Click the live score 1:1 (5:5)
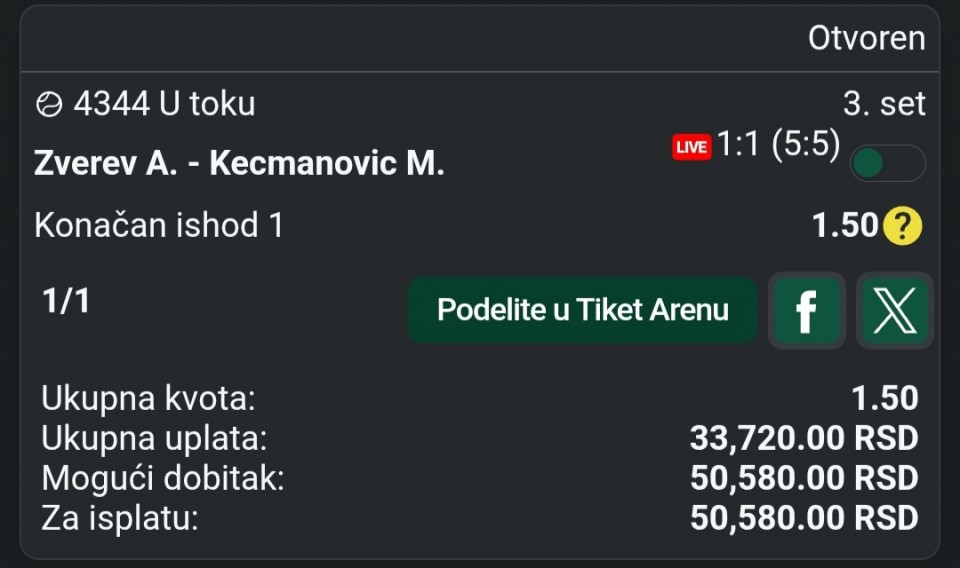 (778, 146)
